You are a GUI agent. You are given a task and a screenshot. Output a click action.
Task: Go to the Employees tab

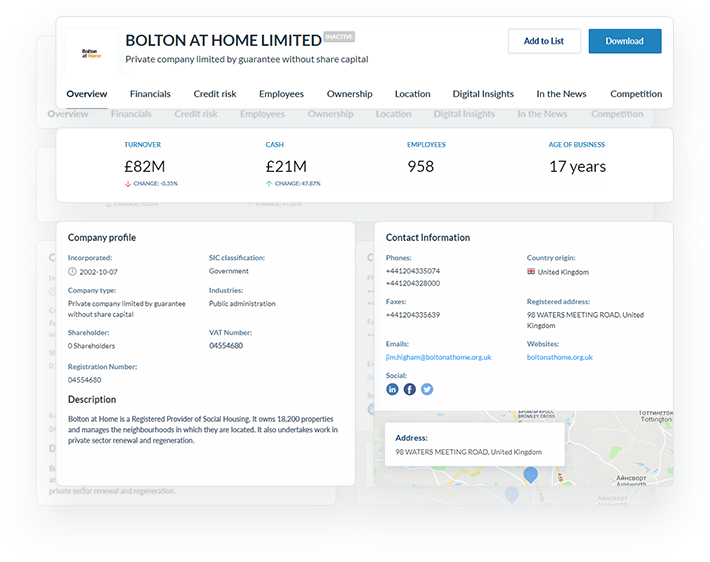click(281, 94)
